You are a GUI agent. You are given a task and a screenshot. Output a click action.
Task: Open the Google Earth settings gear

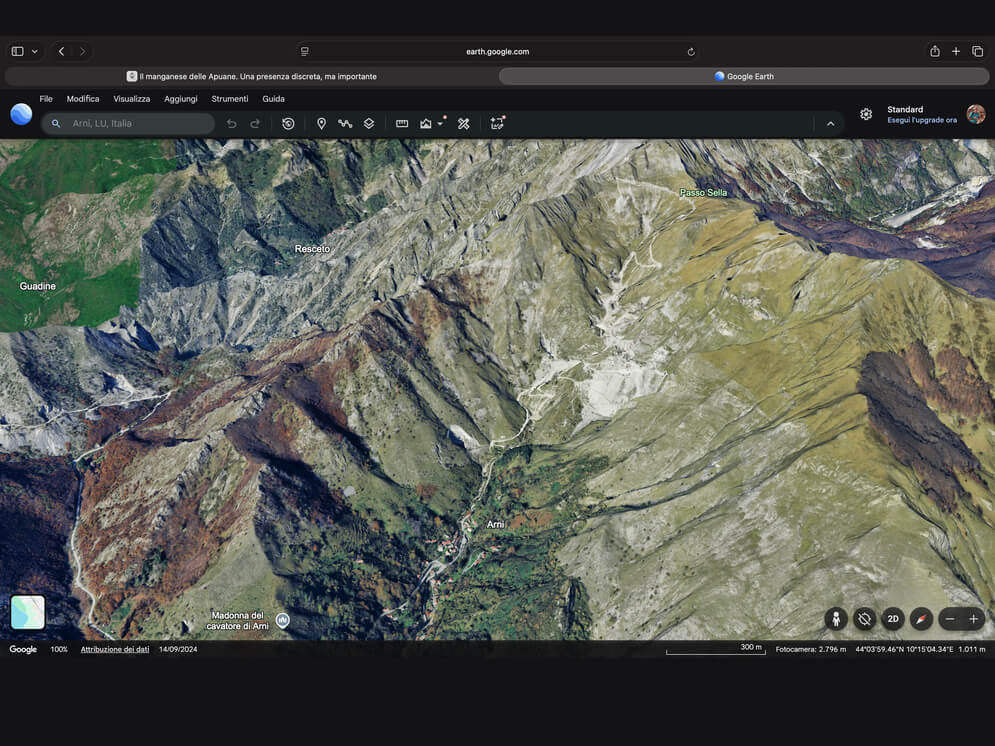(866, 114)
